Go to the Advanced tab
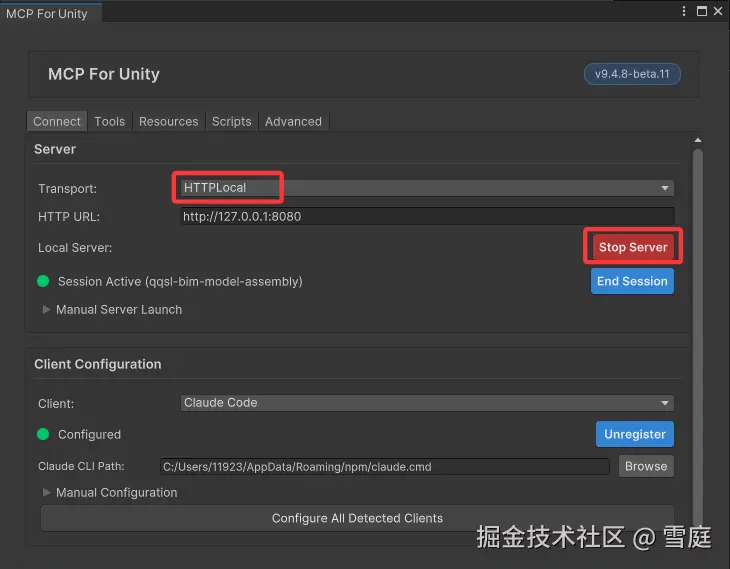 point(293,122)
